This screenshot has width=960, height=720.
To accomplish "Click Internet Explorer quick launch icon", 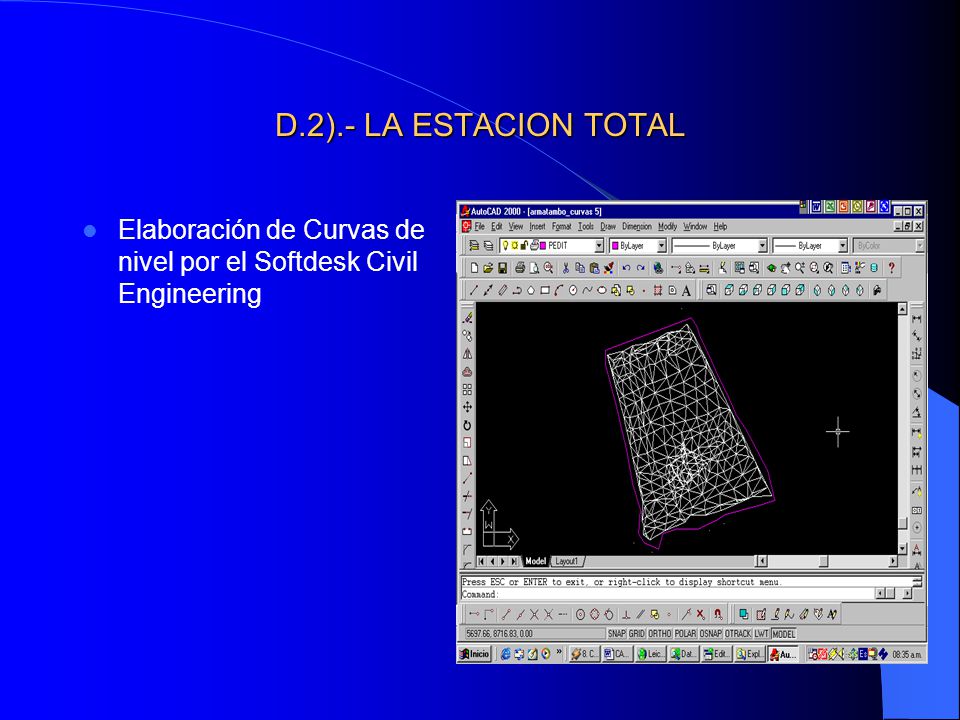I will click(x=506, y=654).
